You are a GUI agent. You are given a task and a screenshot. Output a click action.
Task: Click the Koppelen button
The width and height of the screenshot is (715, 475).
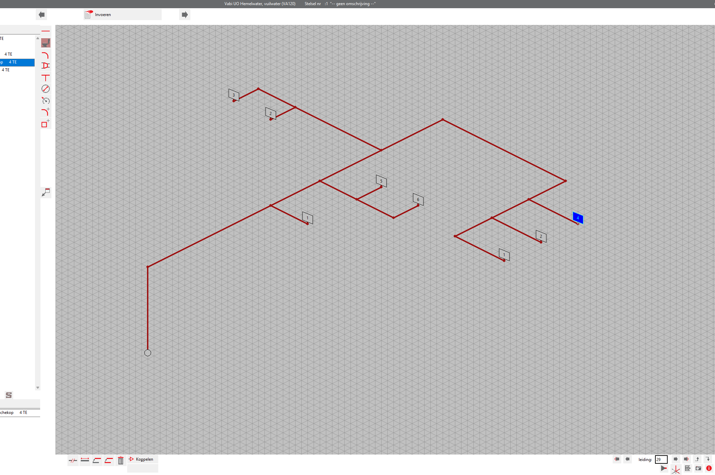142,460
